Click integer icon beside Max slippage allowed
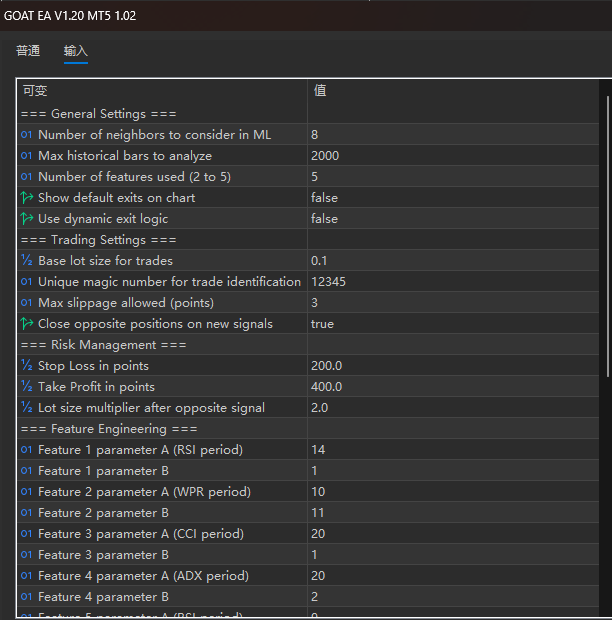The height and width of the screenshot is (620, 612). [26, 302]
